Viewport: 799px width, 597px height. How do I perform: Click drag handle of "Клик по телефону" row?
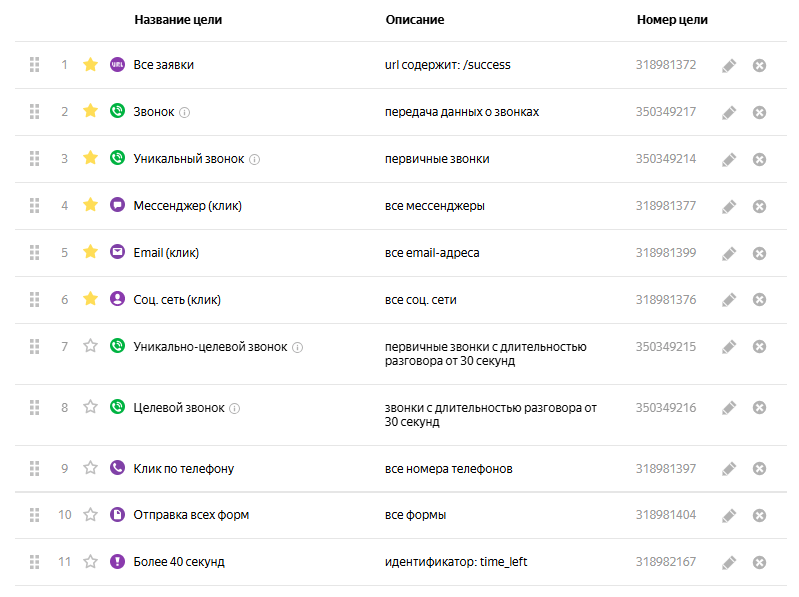click(x=34, y=468)
